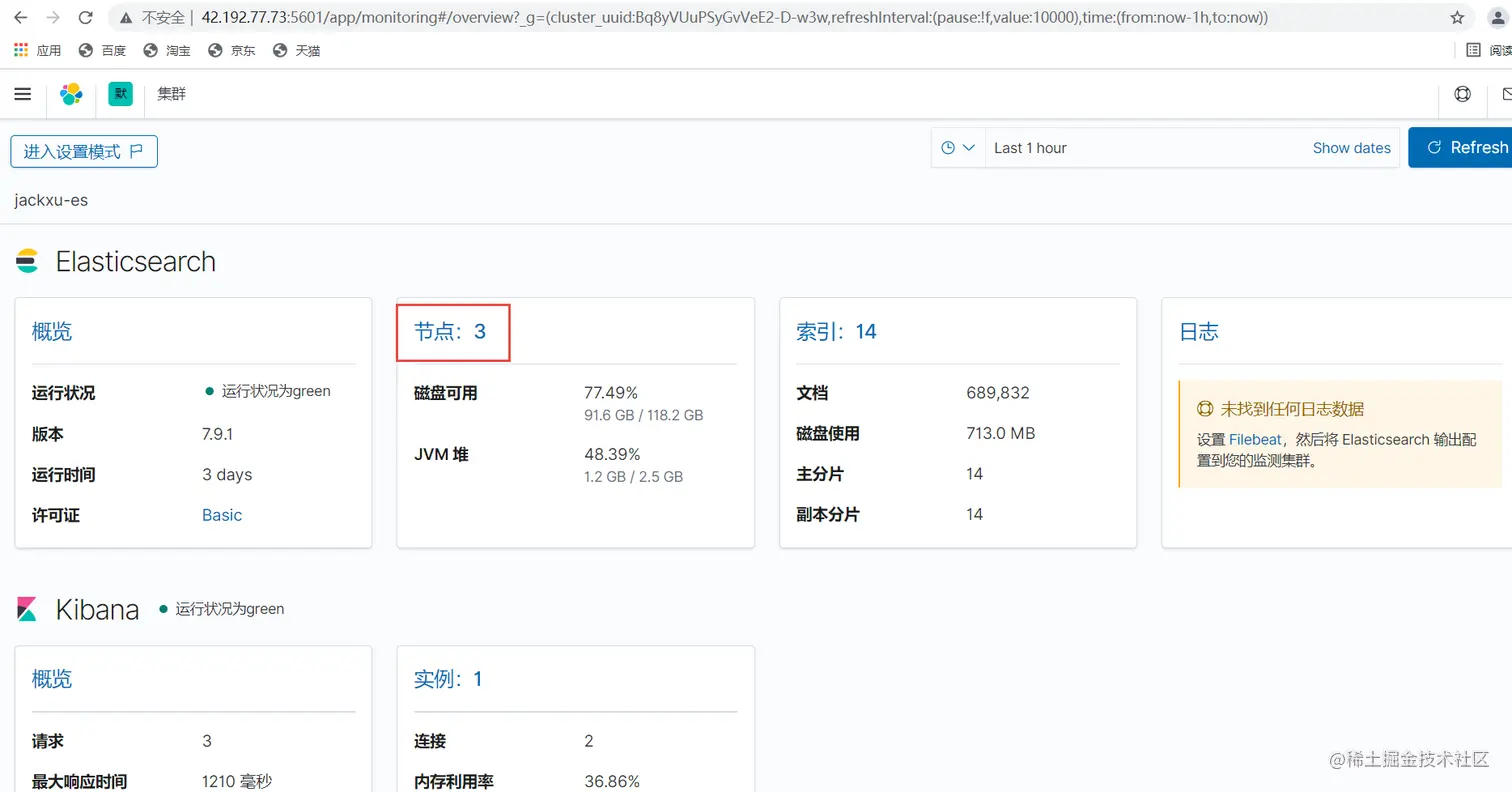The width and height of the screenshot is (1512, 792).
Task: Click 进入设置模式 button
Action: [x=84, y=151]
